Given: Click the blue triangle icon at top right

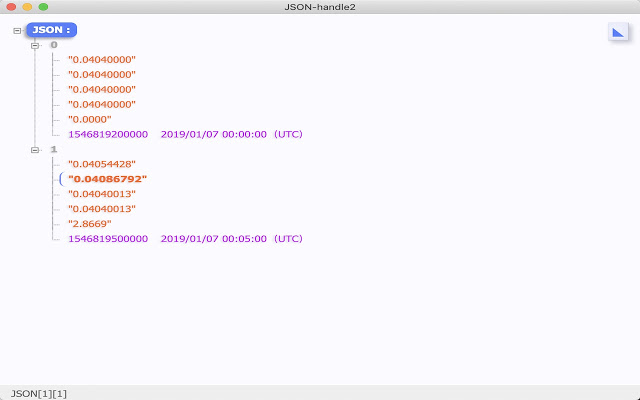Looking at the screenshot, I should 618,32.
